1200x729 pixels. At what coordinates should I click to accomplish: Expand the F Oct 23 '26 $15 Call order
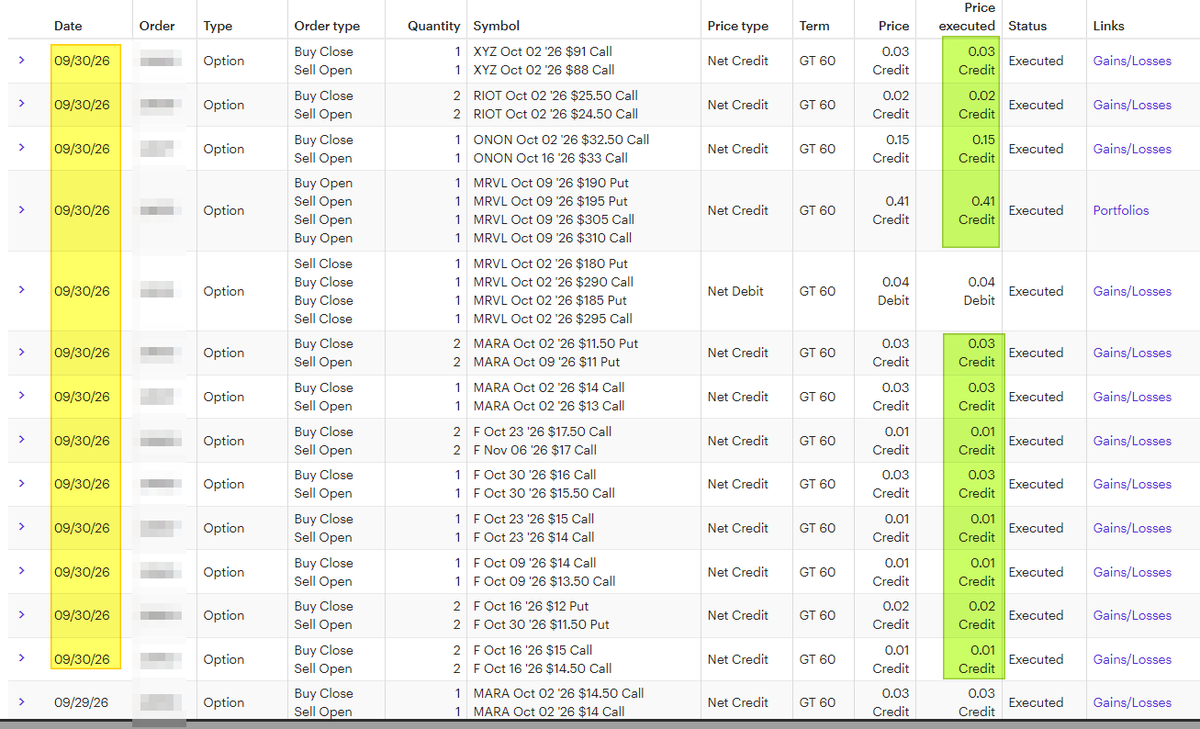pyautogui.click(x=21, y=528)
